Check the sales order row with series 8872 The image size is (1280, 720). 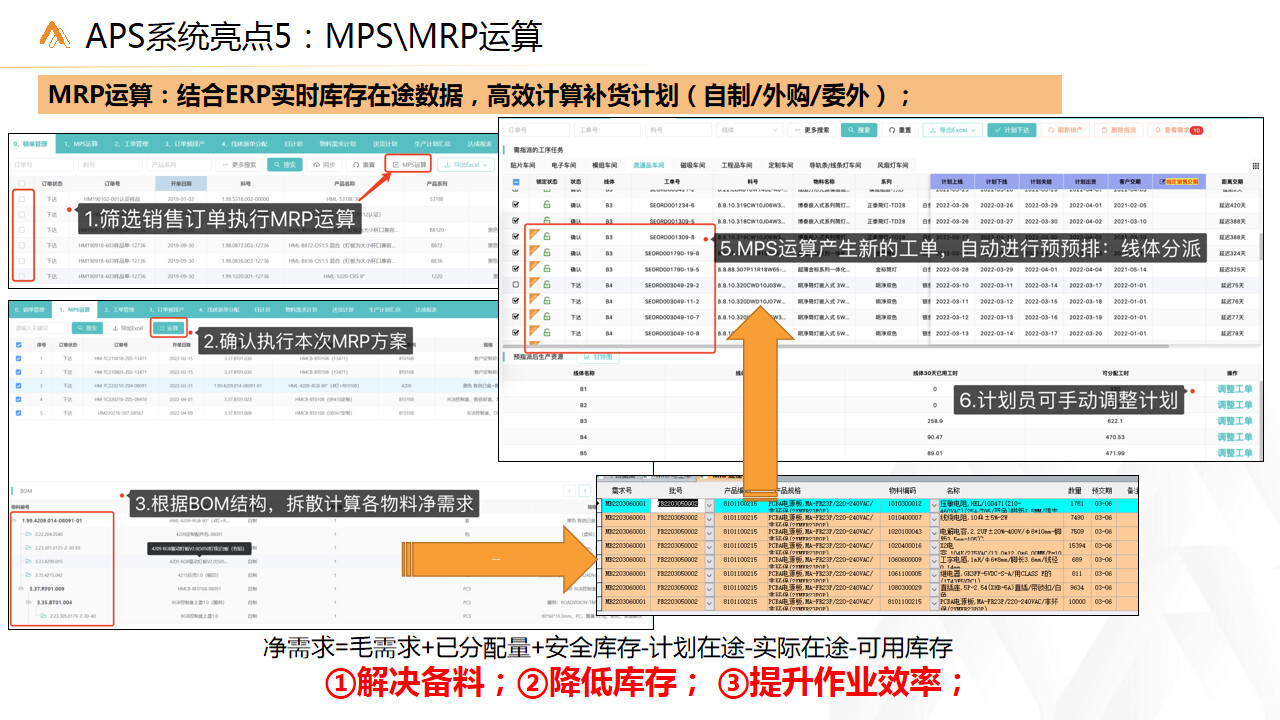point(22,244)
